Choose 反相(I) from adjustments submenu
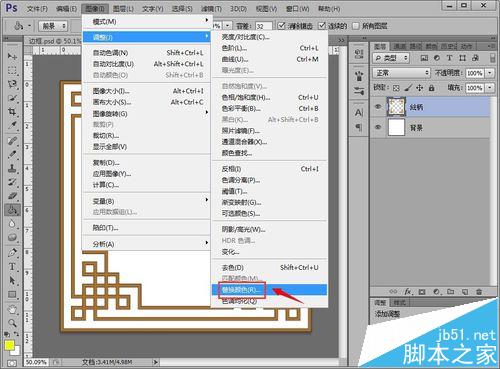 (x=269, y=169)
